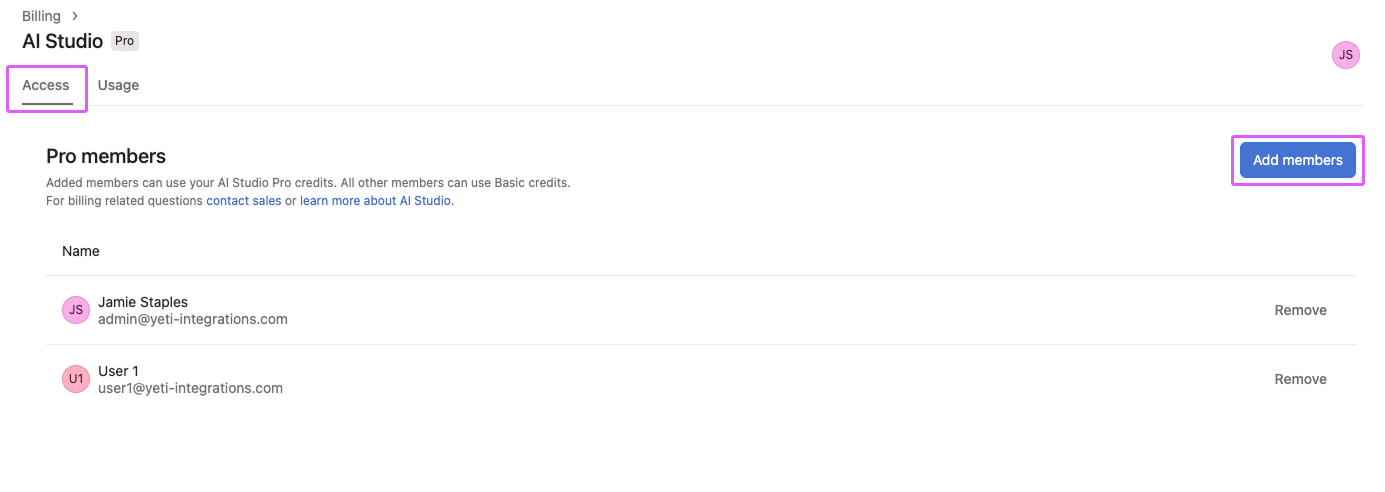Click the admin@yeti-integrations.com email address
The image size is (1385, 492).
pos(193,319)
